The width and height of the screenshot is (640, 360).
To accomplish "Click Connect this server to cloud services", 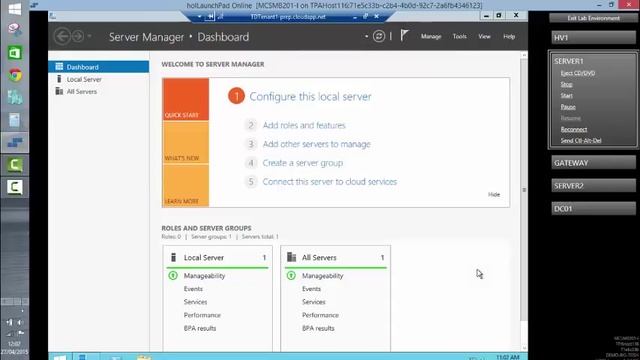I will point(329,182).
